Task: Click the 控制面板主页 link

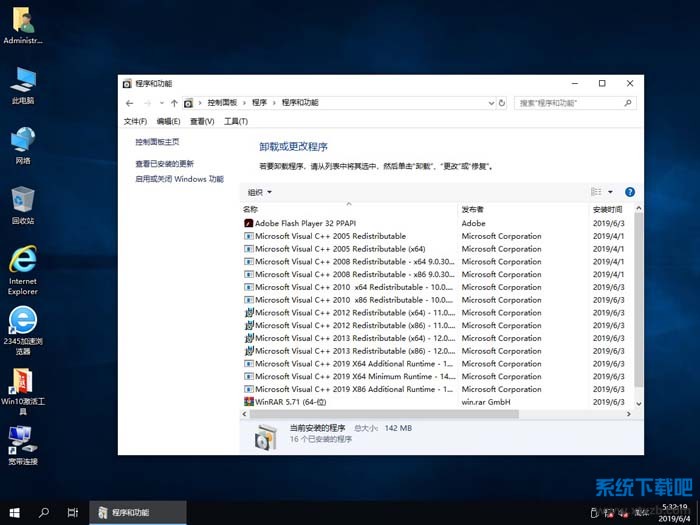Action: tap(157, 143)
